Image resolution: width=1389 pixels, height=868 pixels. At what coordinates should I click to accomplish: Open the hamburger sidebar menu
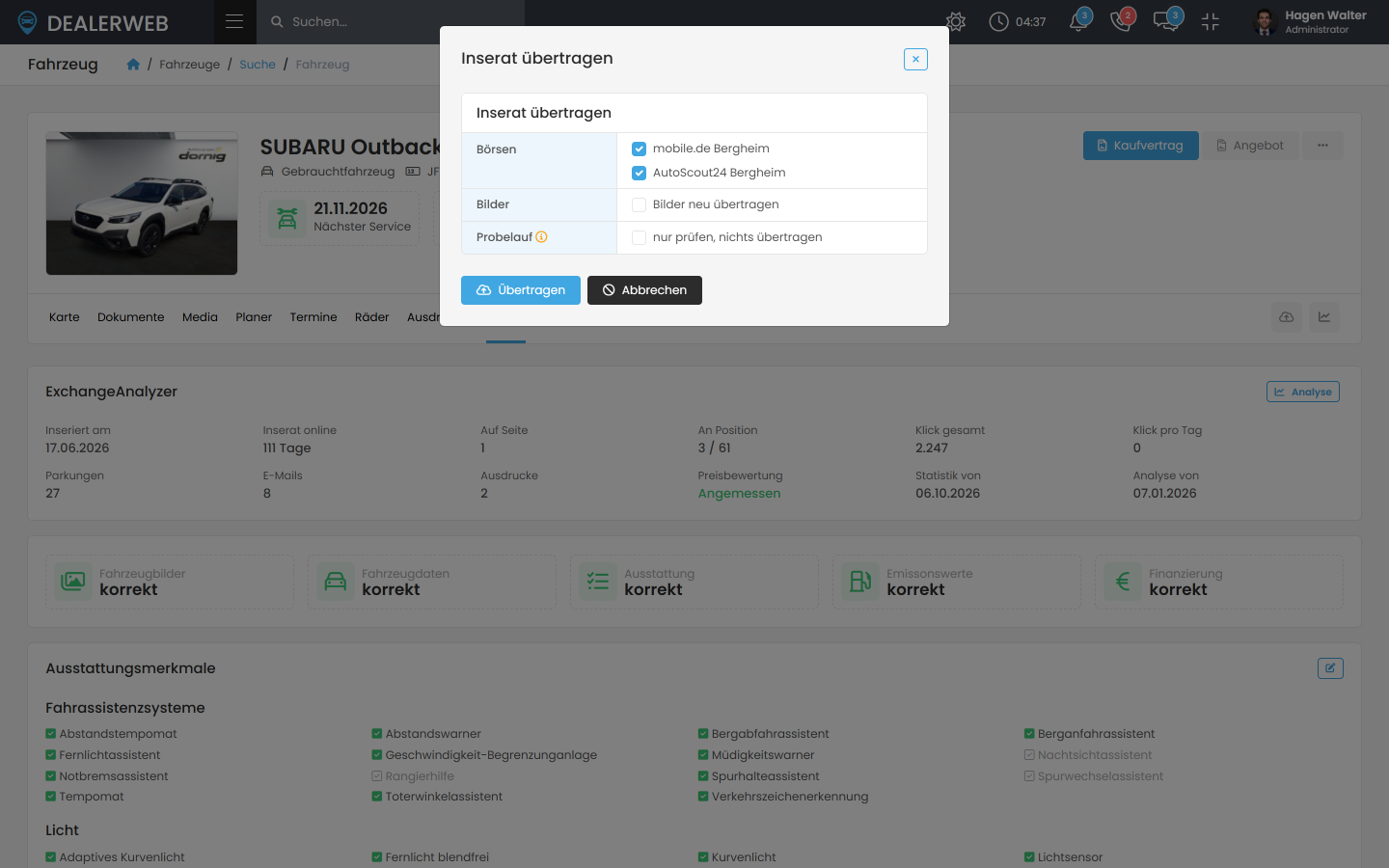pyautogui.click(x=234, y=21)
